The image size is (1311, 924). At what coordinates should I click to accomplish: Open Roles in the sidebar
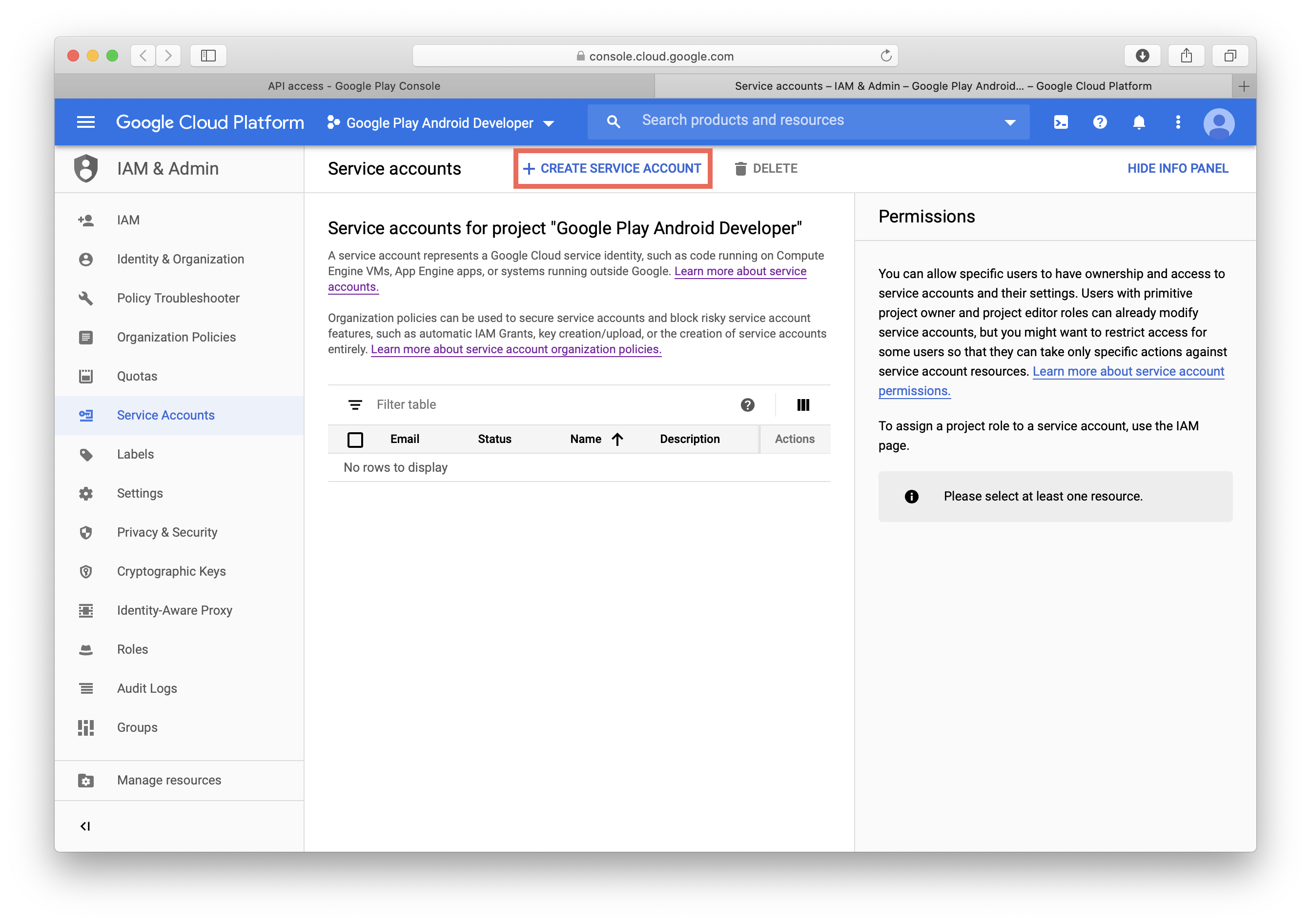tap(132, 649)
